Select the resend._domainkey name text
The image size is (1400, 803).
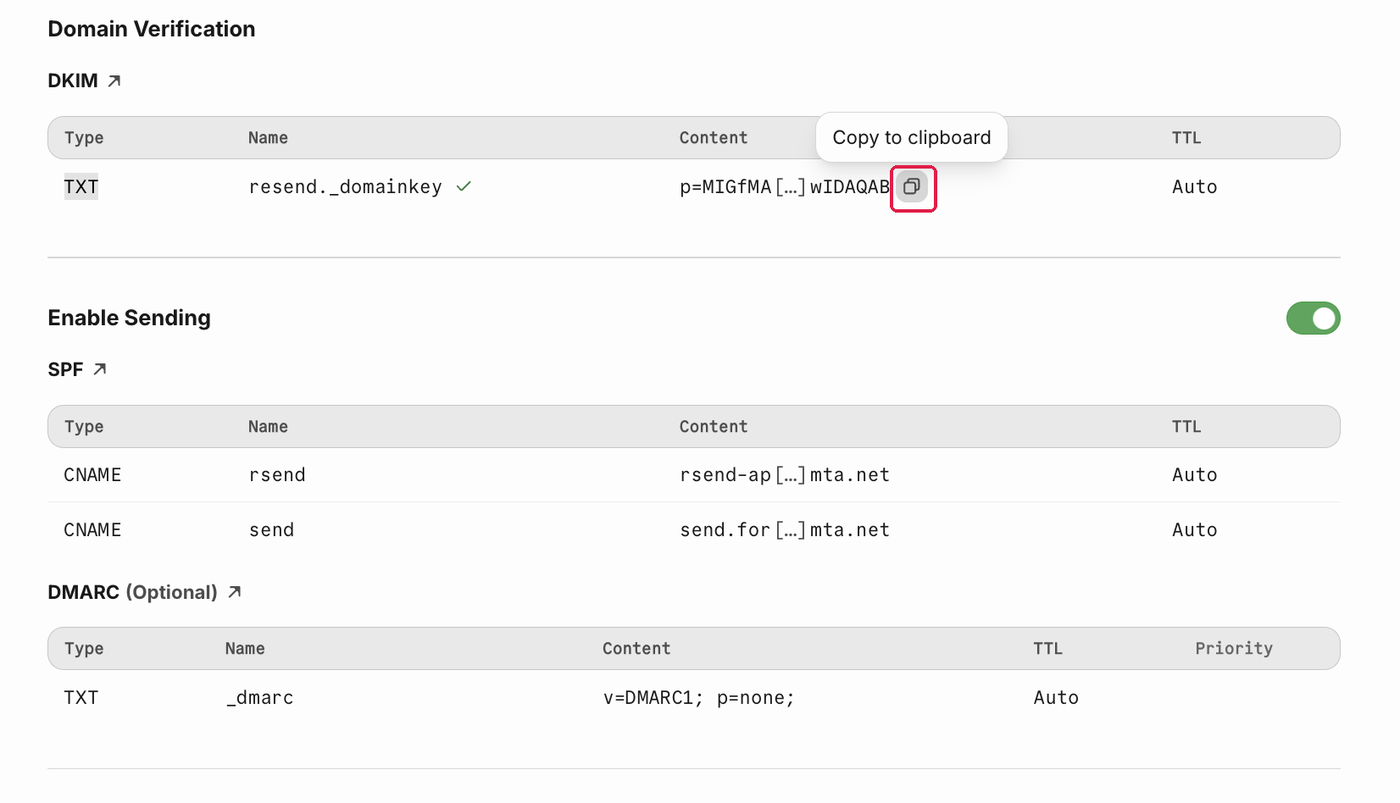point(345,187)
